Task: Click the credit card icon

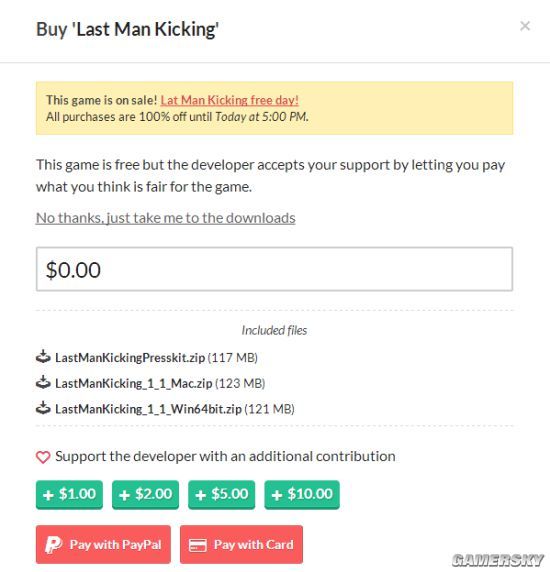Action: click(x=198, y=545)
